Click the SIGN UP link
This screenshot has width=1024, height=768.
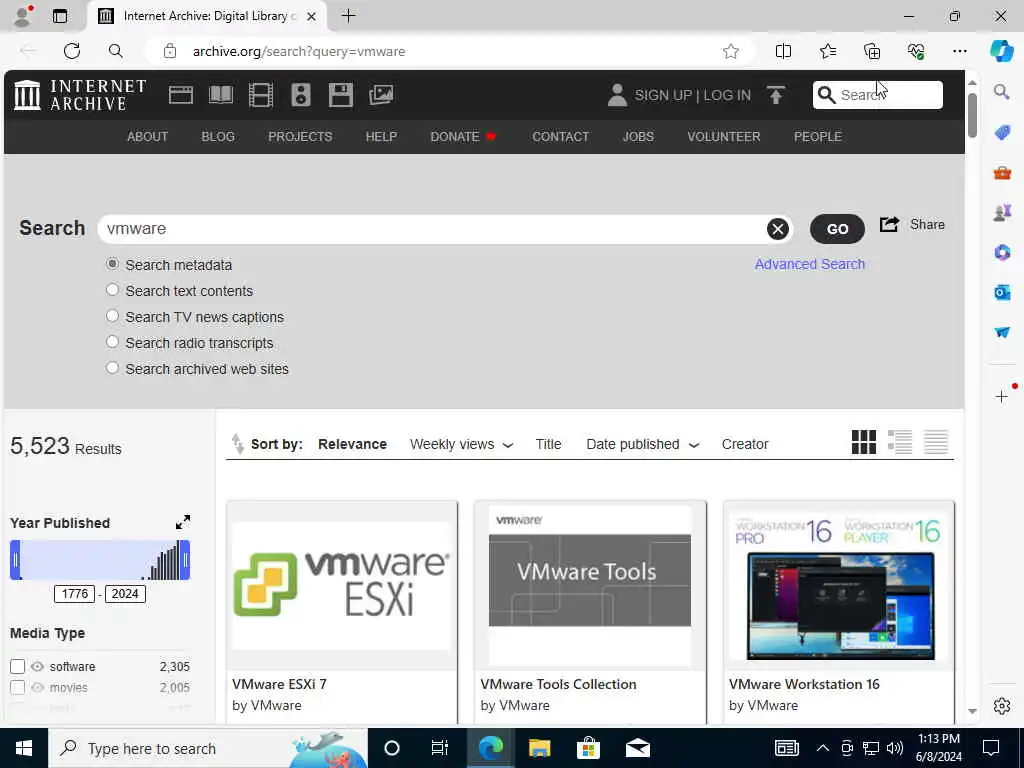663,95
